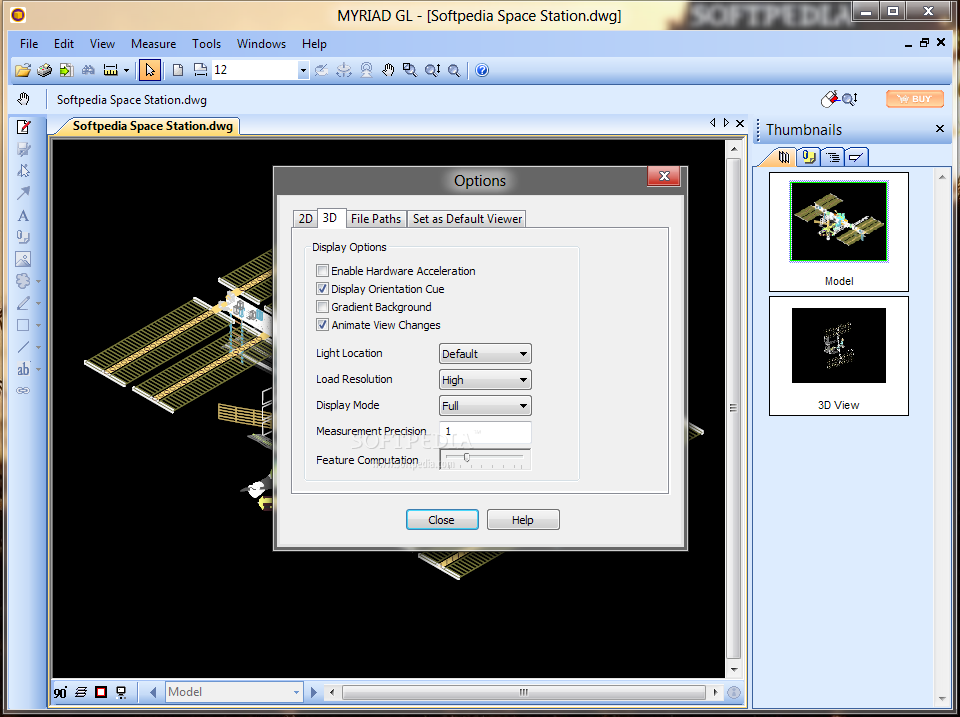960x717 pixels.
Task: Open the File menu
Action: (29, 44)
